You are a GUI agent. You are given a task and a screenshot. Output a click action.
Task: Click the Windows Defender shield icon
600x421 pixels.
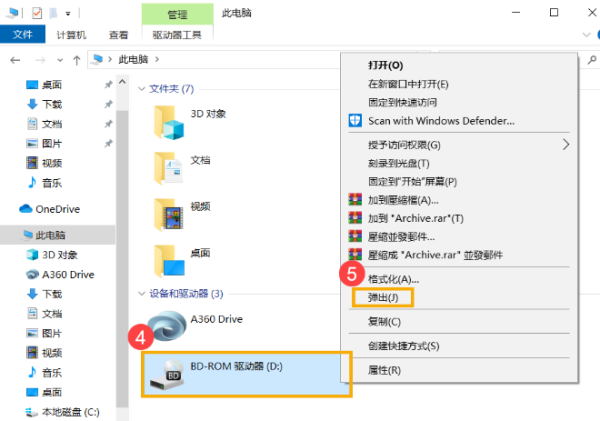(355, 121)
